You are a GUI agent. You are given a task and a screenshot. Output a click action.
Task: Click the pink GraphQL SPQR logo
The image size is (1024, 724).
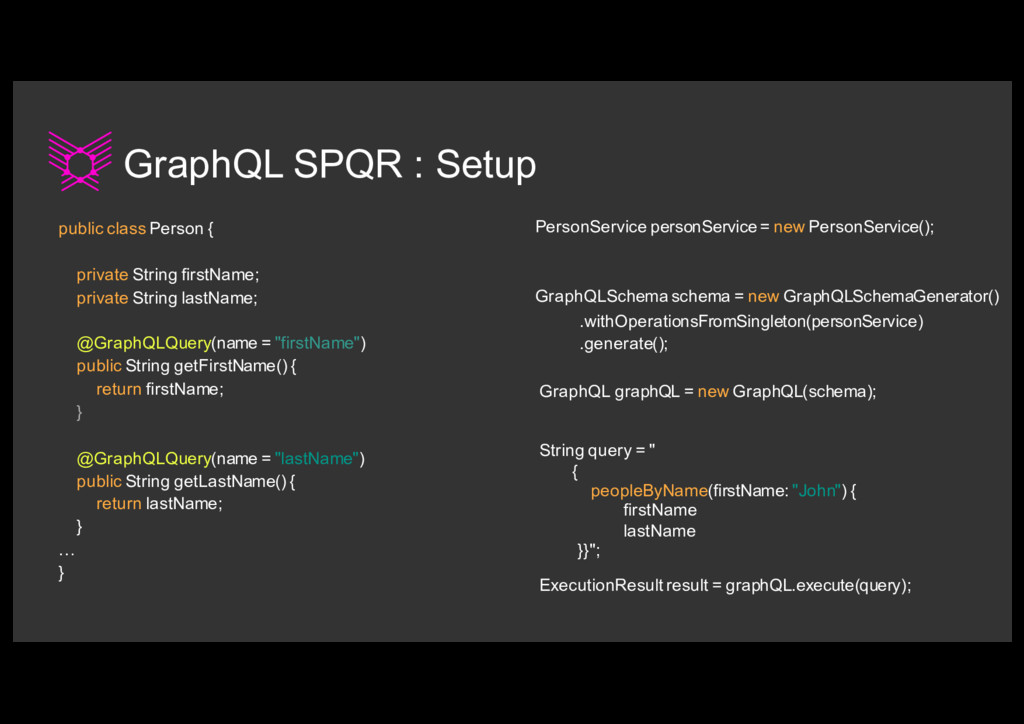pos(80,161)
